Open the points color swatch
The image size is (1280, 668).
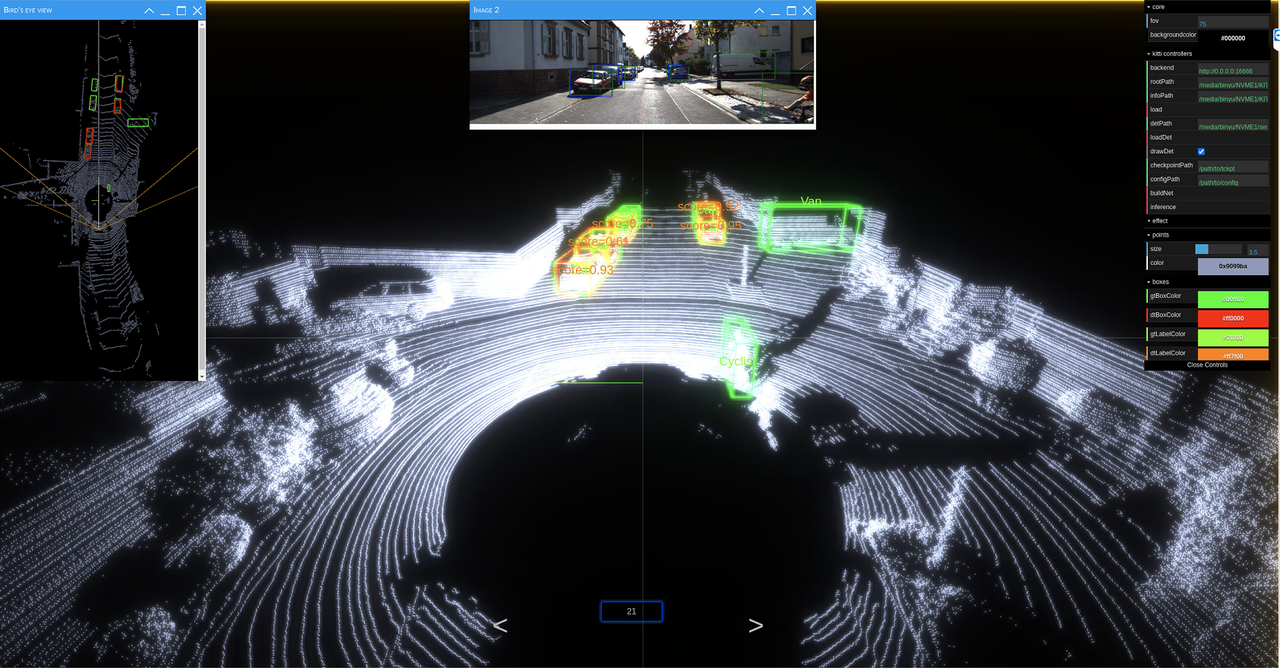(x=1233, y=266)
